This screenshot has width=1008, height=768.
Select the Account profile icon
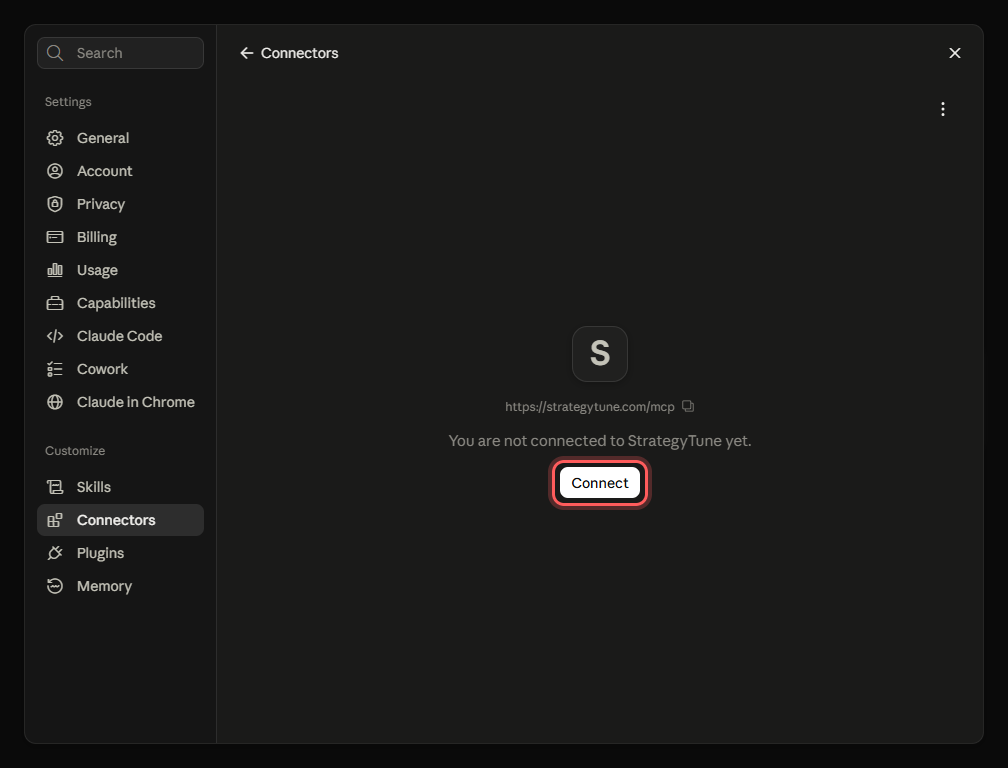(55, 171)
